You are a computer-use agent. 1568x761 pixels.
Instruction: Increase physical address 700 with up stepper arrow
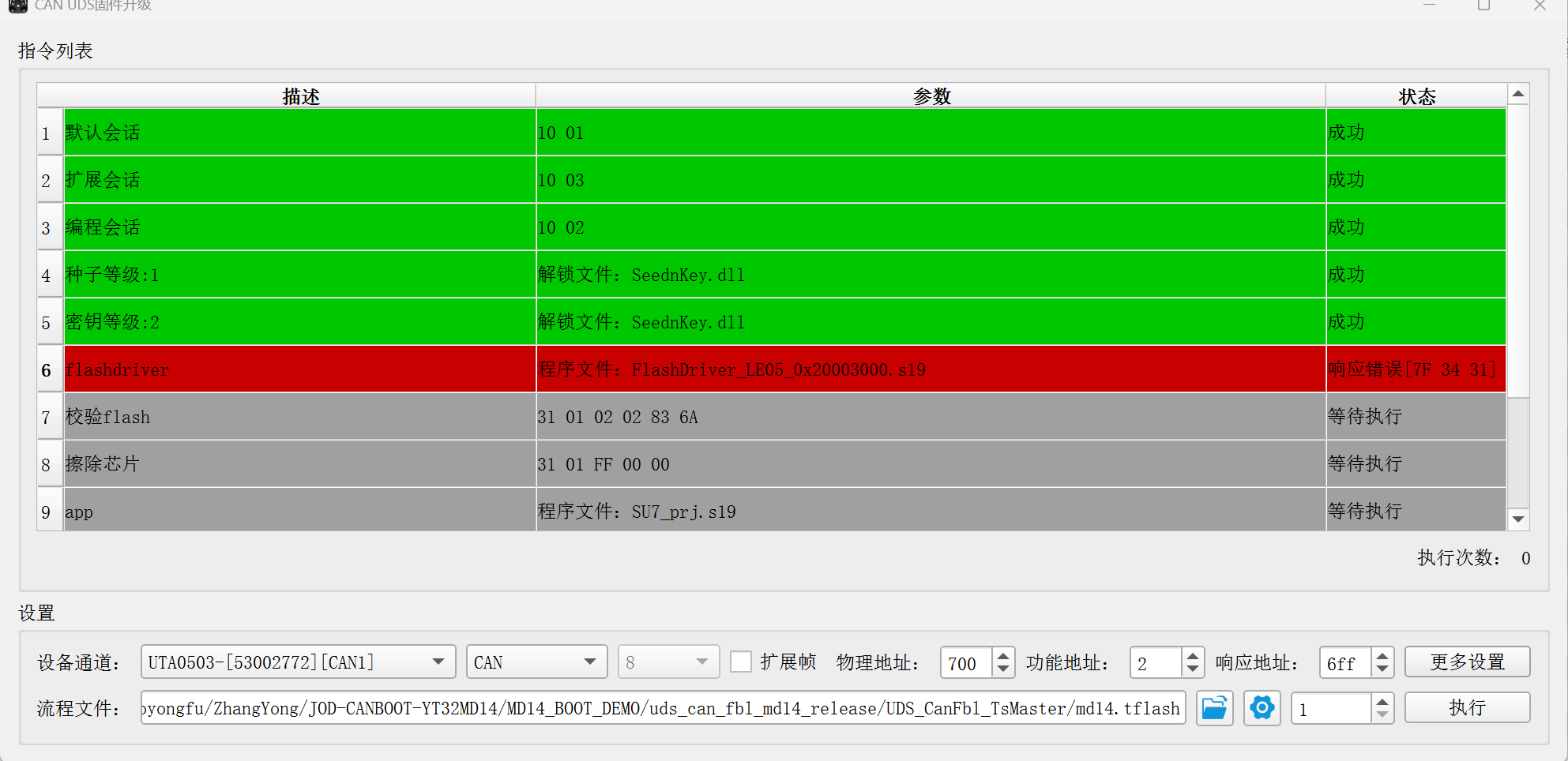pos(1002,655)
